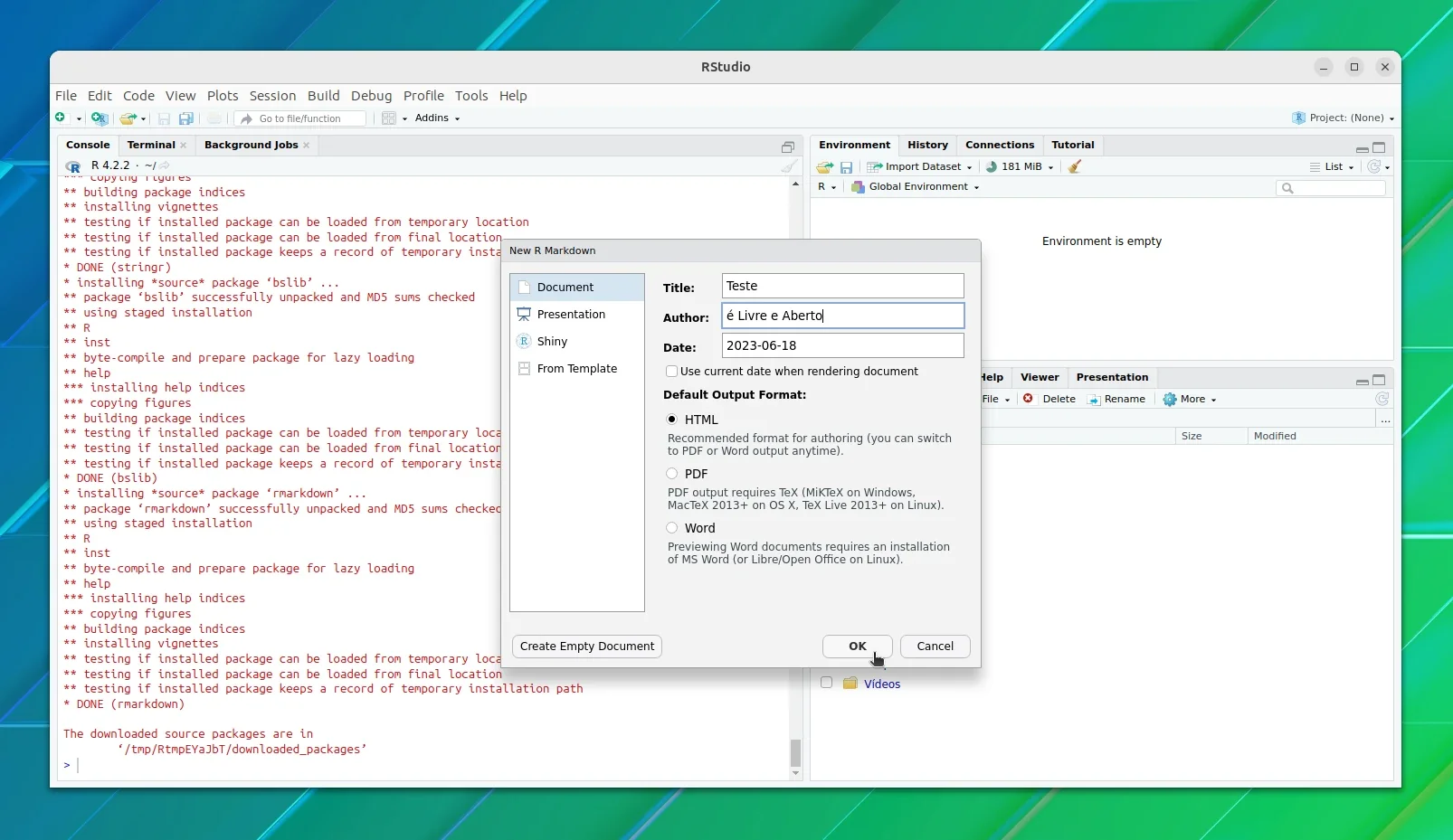
Task: Click the Print document icon
Action: click(214, 118)
